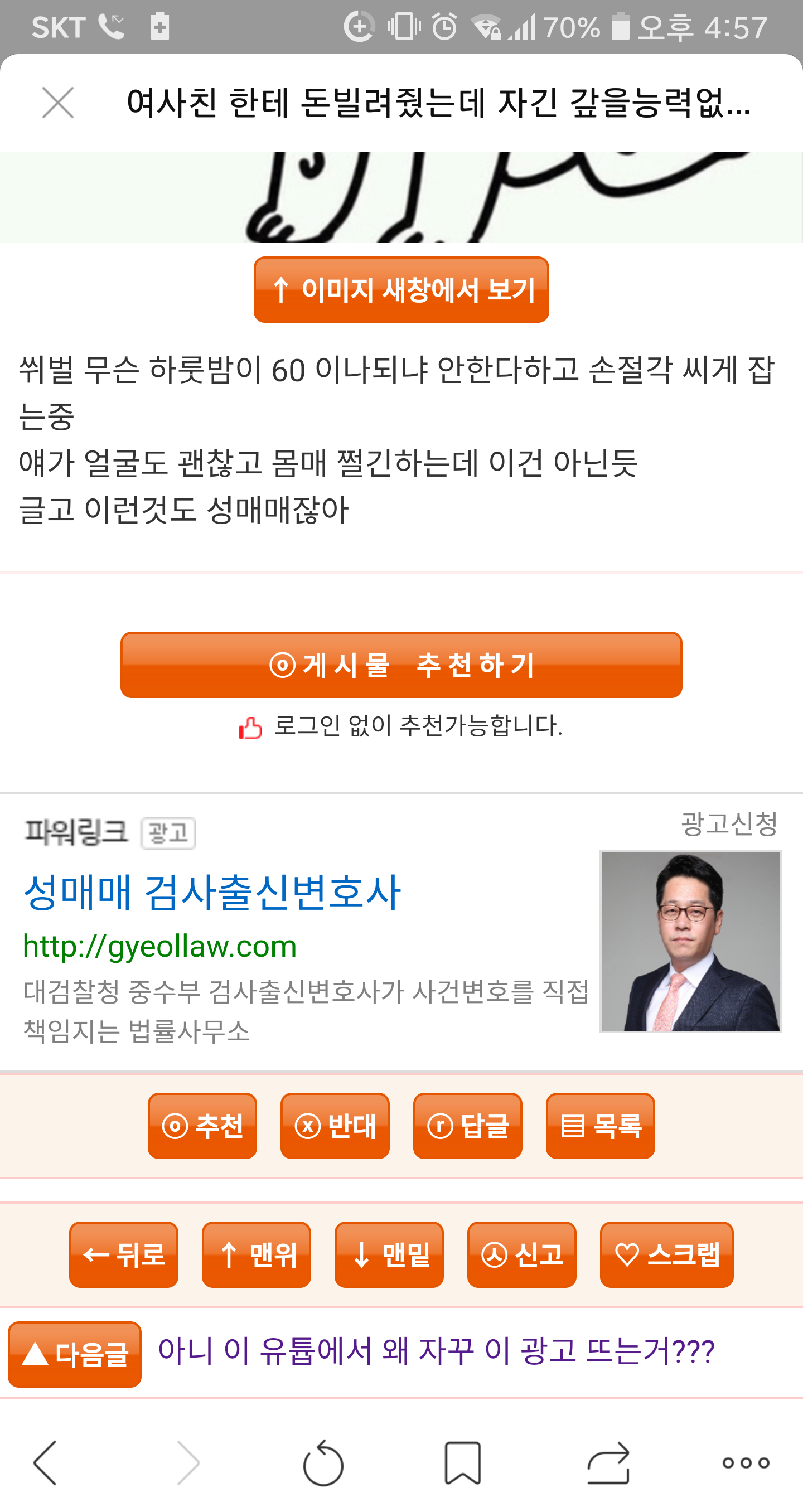Bookmark the page with bookmark icon

pyautogui.click(x=462, y=1462)
